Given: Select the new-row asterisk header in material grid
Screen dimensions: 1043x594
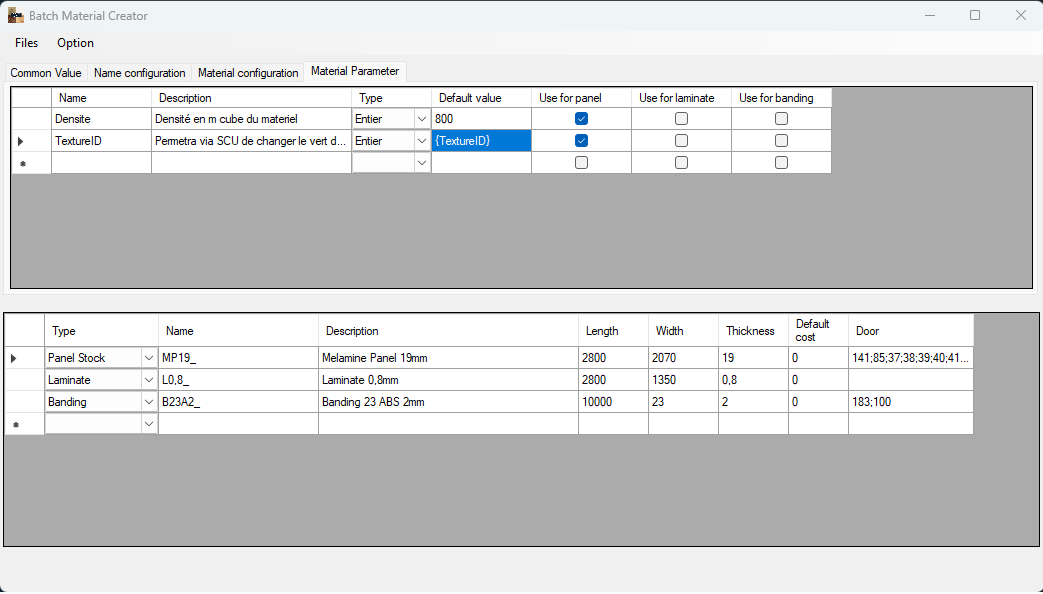Looking at the screenshot, I should (x=25, y=424).
